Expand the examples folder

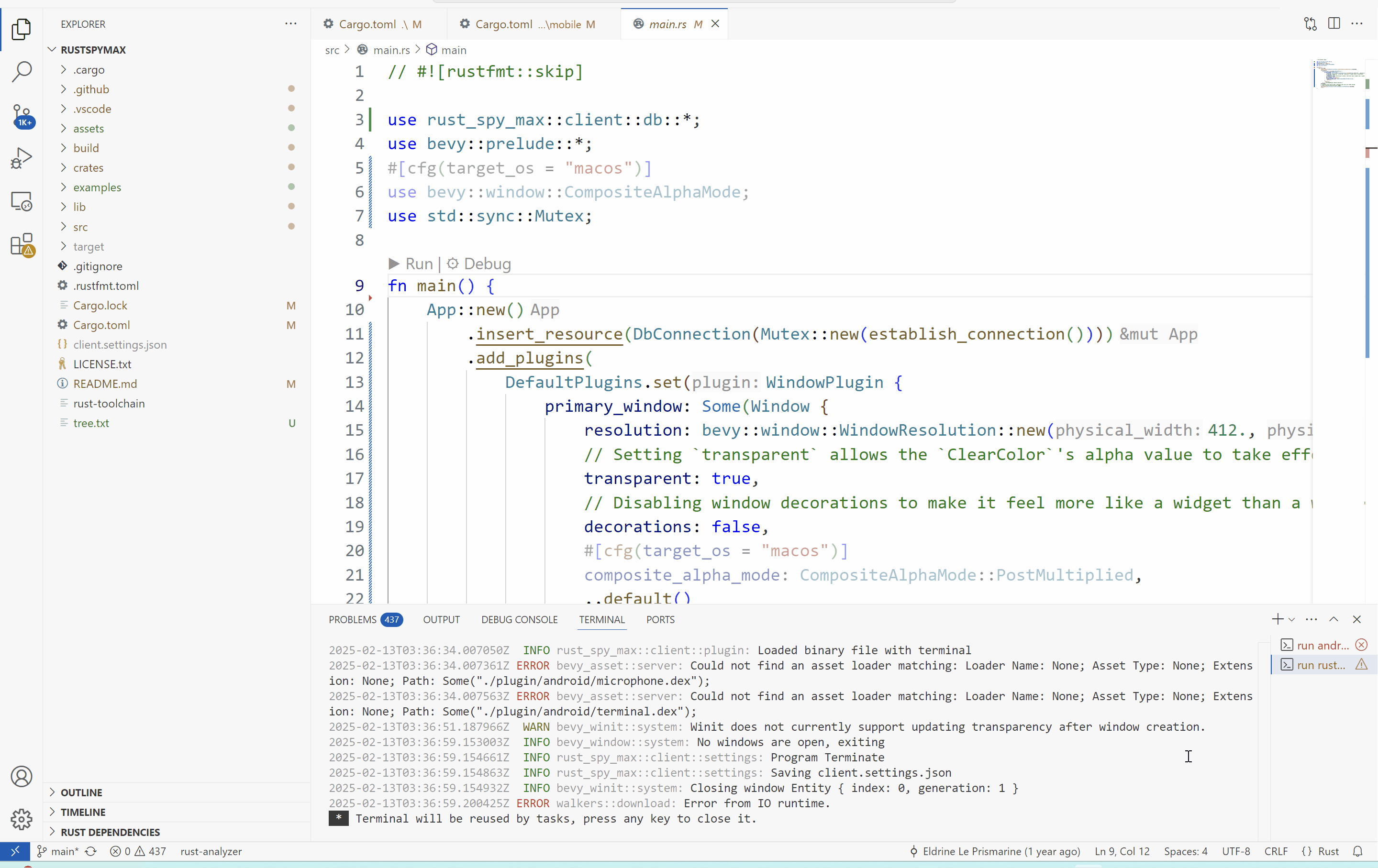pos(178,187)
